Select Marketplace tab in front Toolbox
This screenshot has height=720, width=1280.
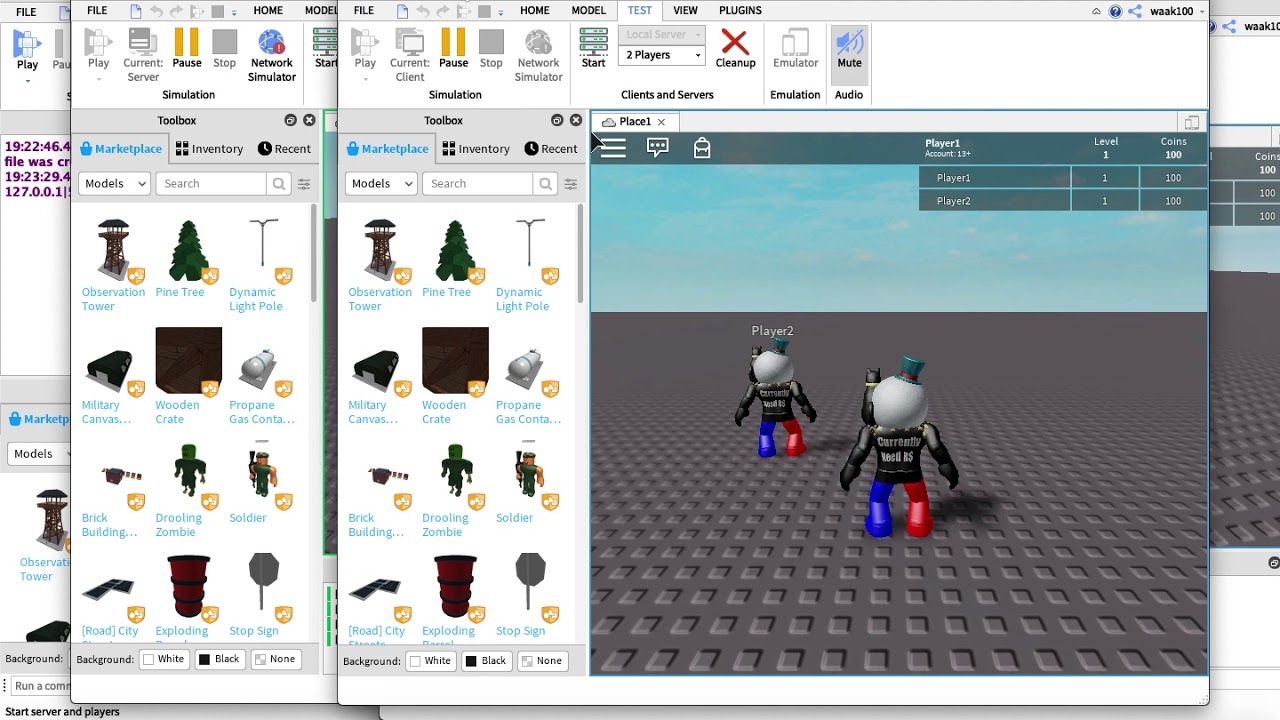tap(386, 148)
